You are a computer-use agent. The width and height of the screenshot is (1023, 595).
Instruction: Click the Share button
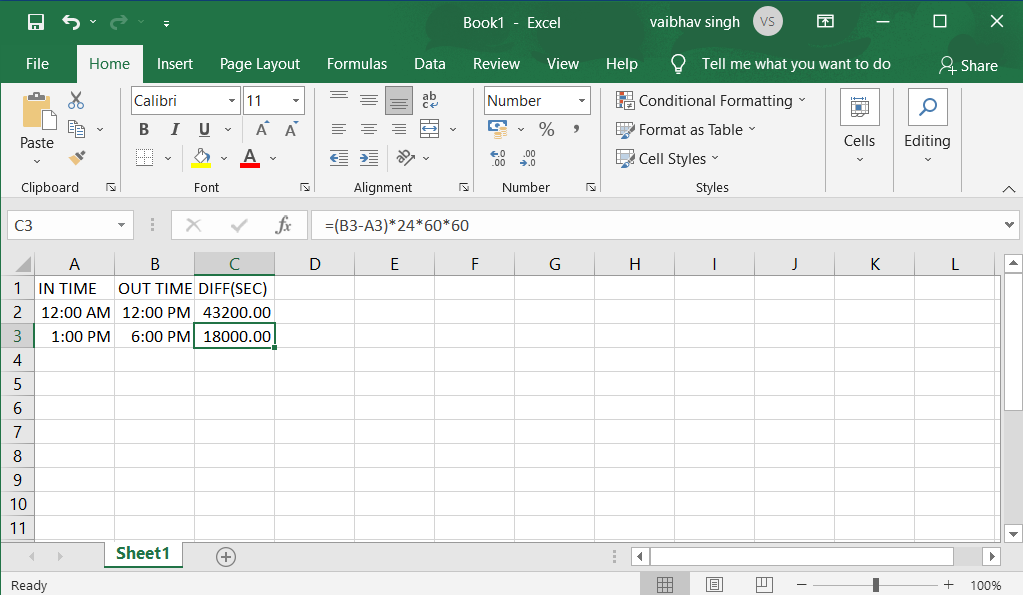pyautogui.click(x=968, y=65)
